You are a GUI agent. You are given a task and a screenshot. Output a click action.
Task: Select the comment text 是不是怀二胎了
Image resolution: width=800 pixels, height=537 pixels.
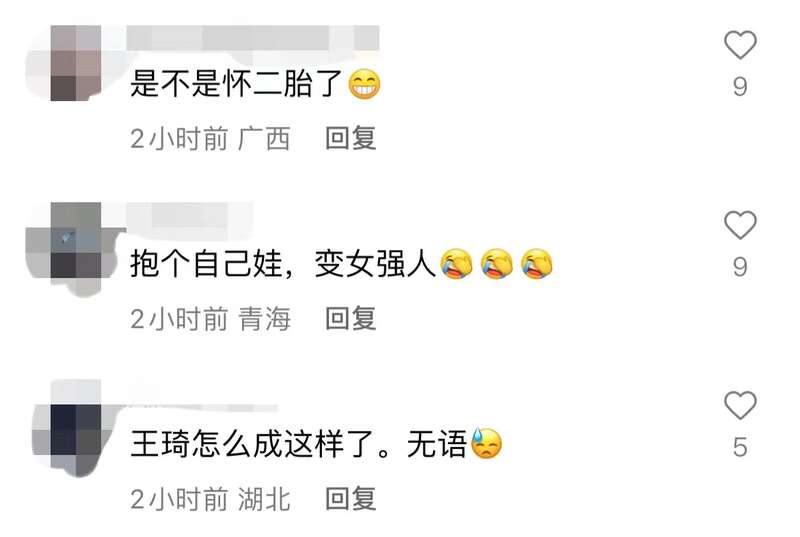click(x=236, y=84)
